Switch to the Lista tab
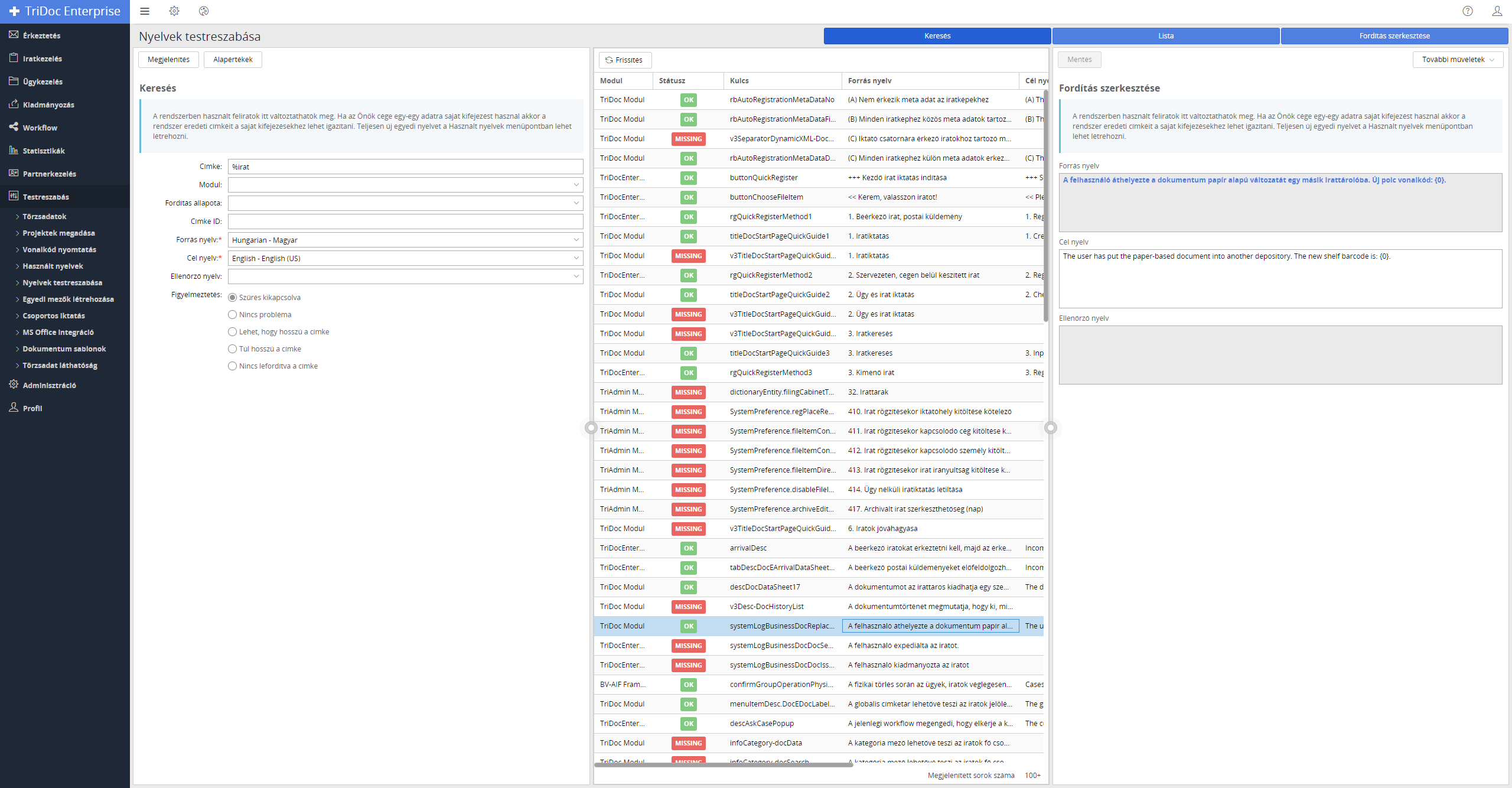 point(1165,36)
